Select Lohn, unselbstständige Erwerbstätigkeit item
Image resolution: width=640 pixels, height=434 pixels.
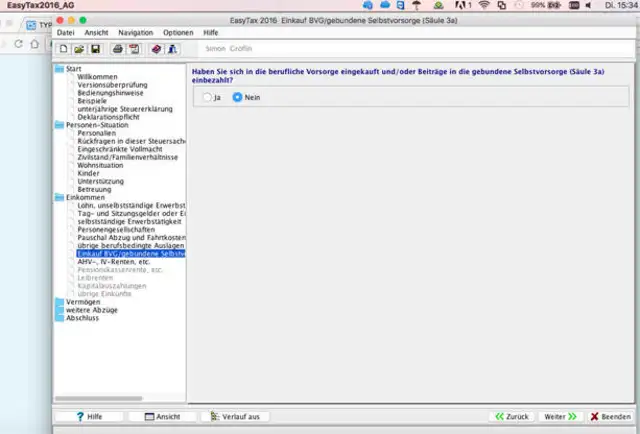click(131, 205)
